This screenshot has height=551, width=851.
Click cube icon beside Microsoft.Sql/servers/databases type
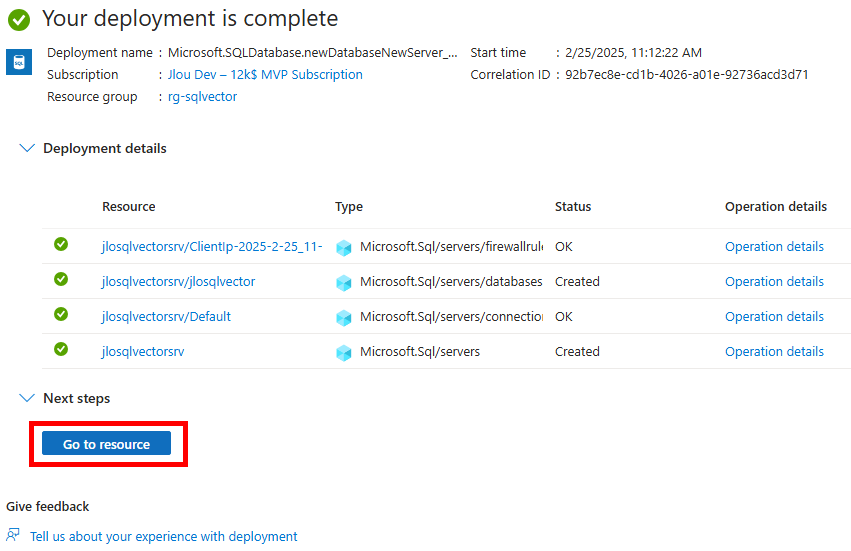coord(344,282)
